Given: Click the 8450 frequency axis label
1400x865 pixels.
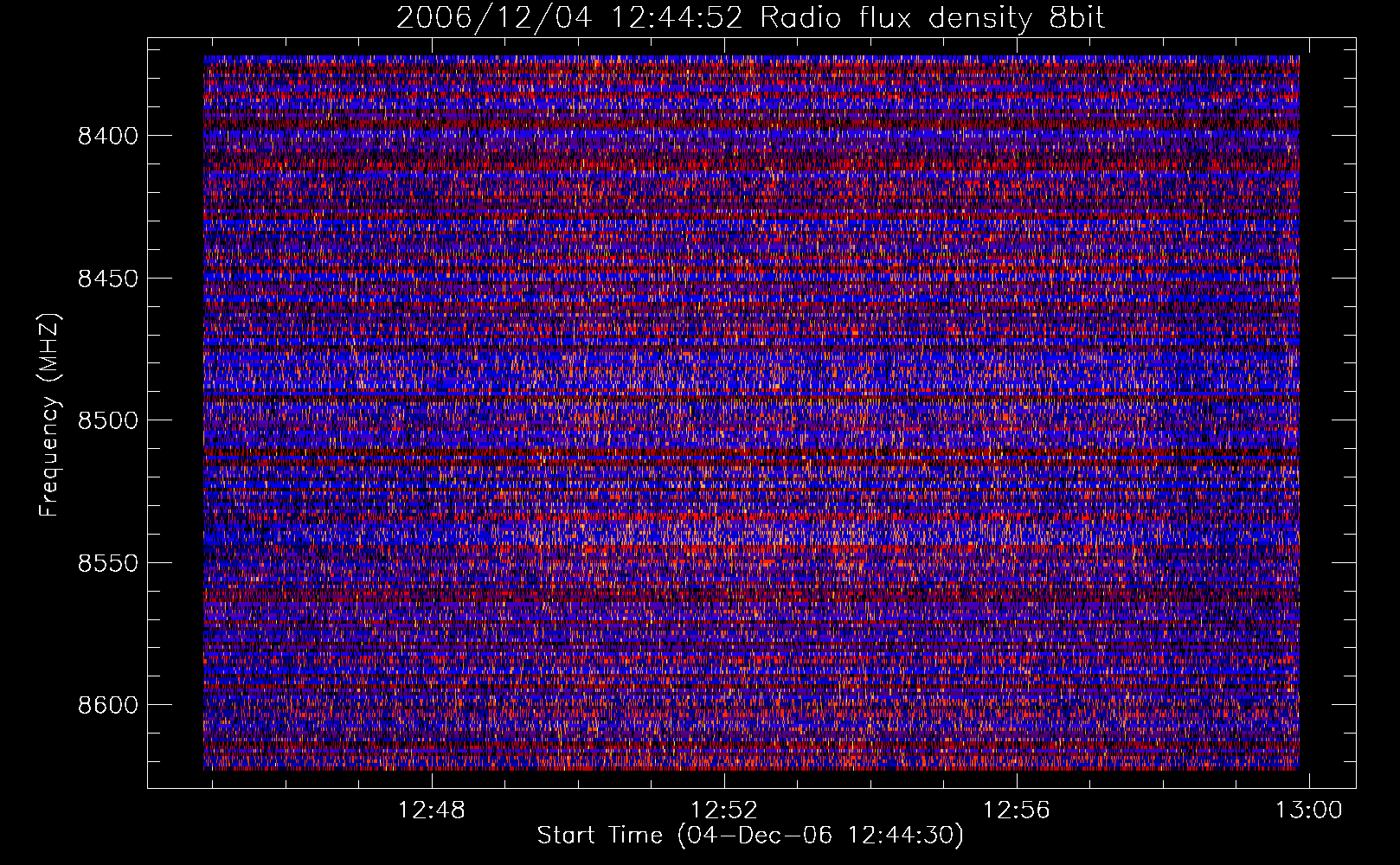Looking at the screenshot, I should tap(108, 279).
